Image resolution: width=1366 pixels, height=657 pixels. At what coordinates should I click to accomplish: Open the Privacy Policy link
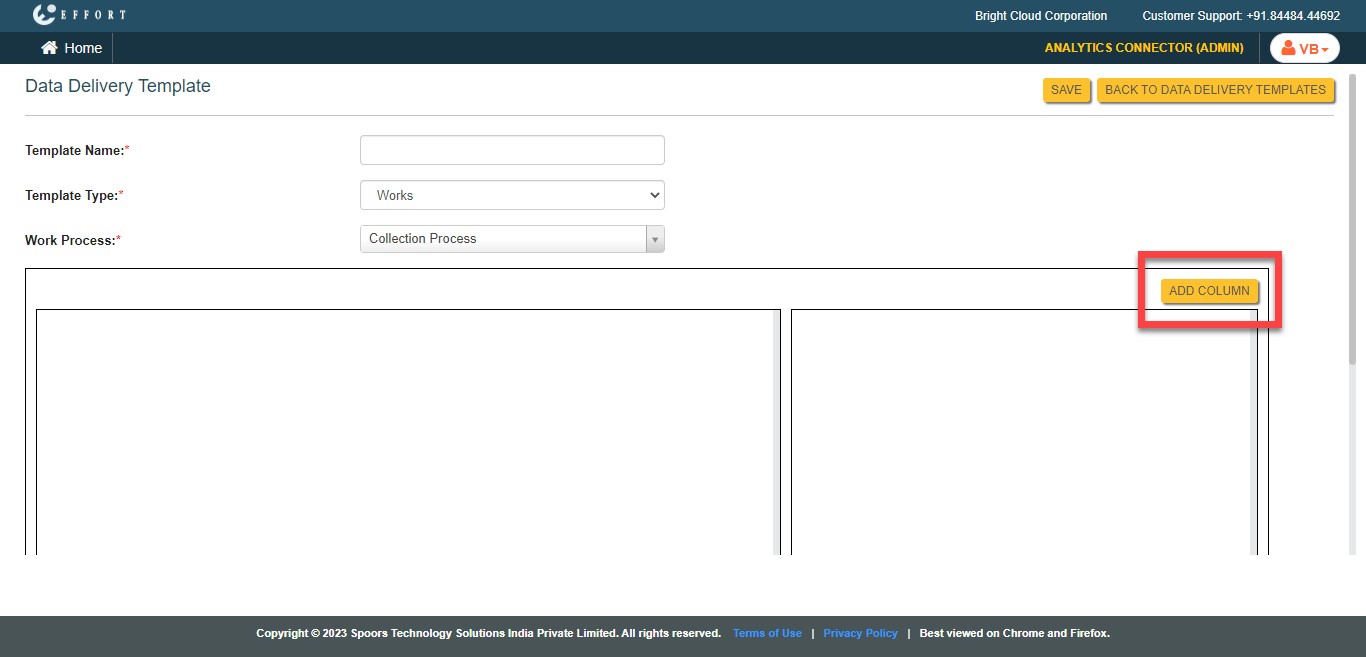tap(860, 633)
